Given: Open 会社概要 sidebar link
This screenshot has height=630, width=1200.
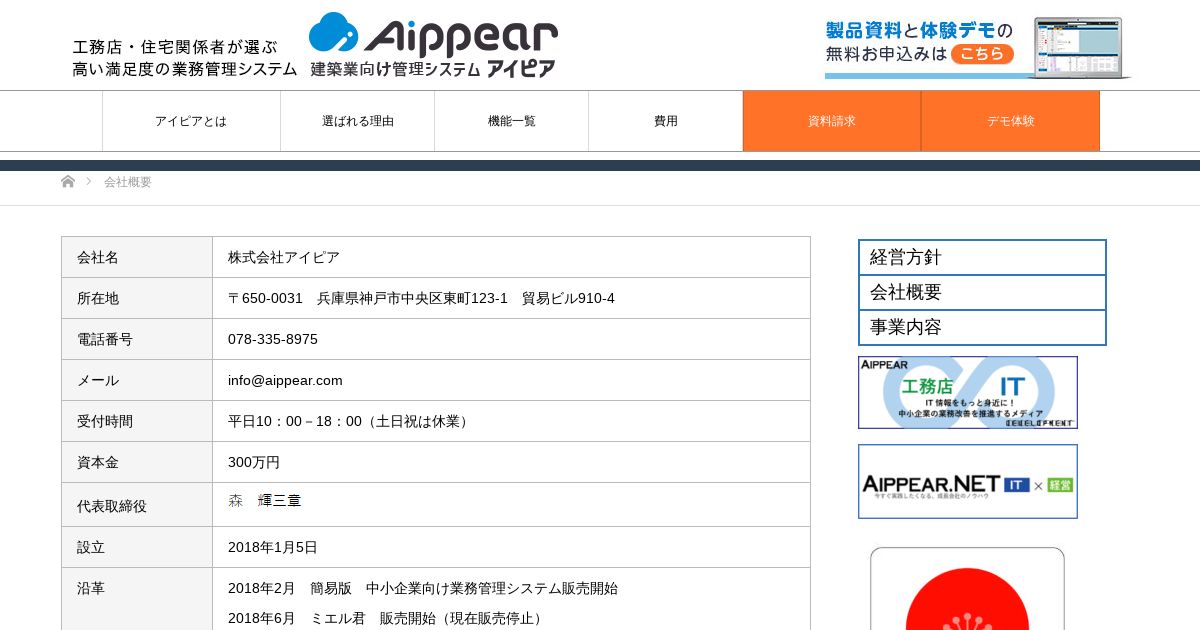Looking at the screenshot, I should tap(982, 292).
